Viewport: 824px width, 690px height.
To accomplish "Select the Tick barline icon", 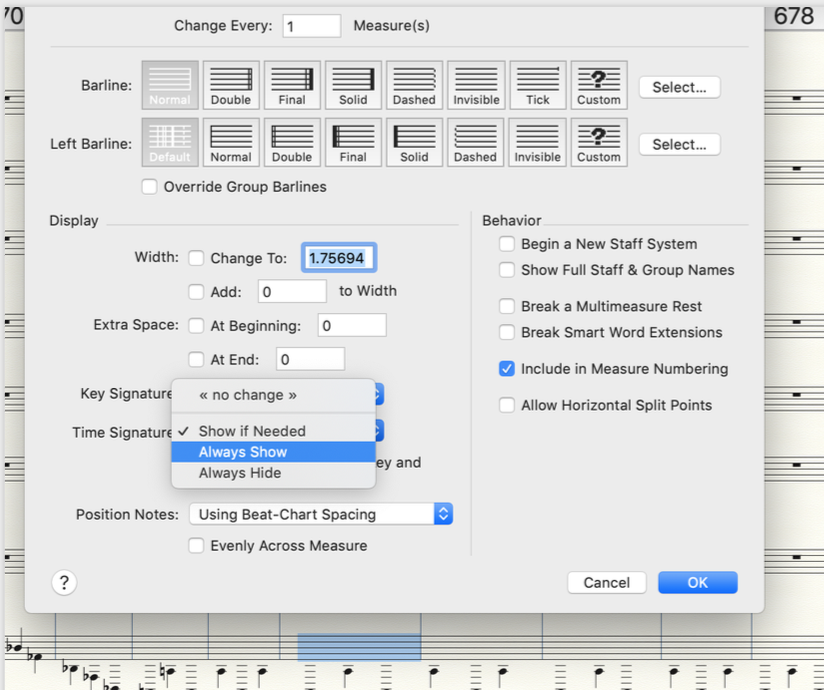I will 538,85.
